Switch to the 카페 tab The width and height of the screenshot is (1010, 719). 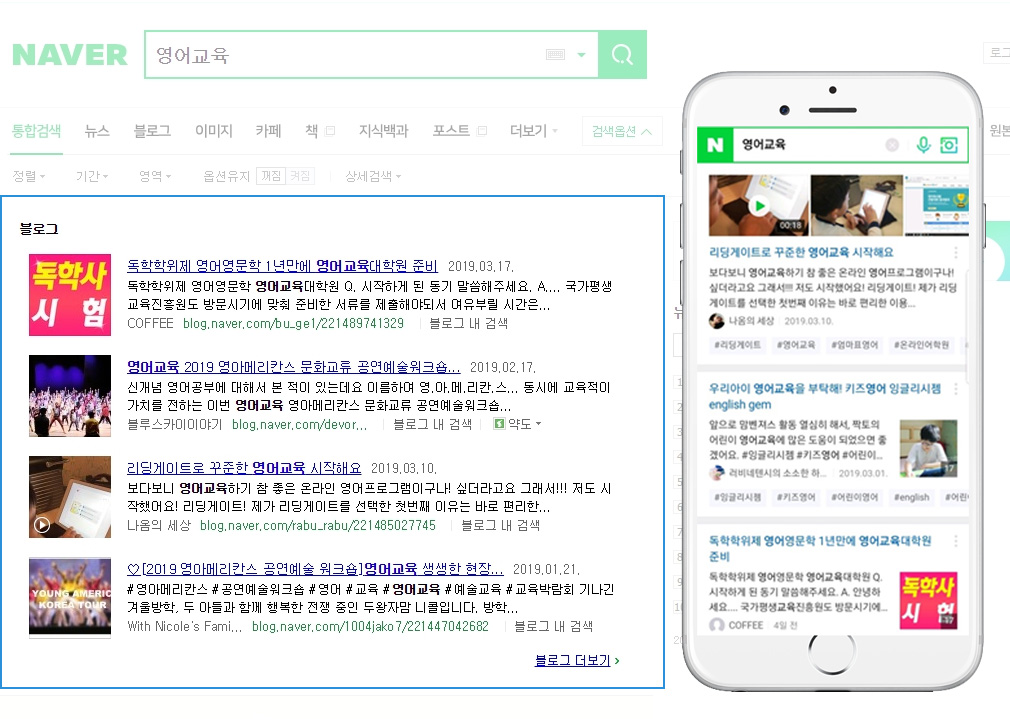(269, 131)
